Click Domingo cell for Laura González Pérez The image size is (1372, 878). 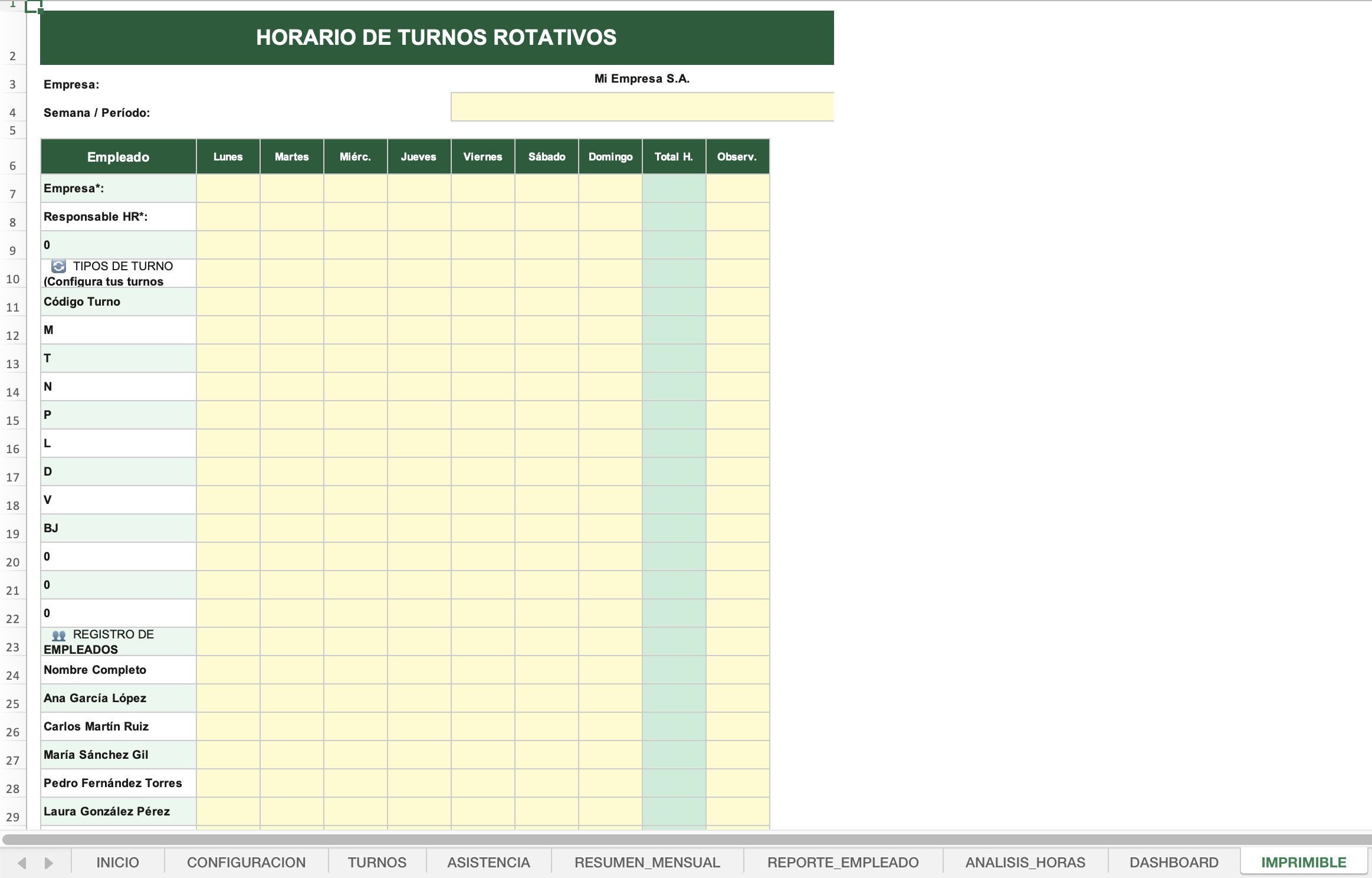pyautogui.click(x=610, y=811)
